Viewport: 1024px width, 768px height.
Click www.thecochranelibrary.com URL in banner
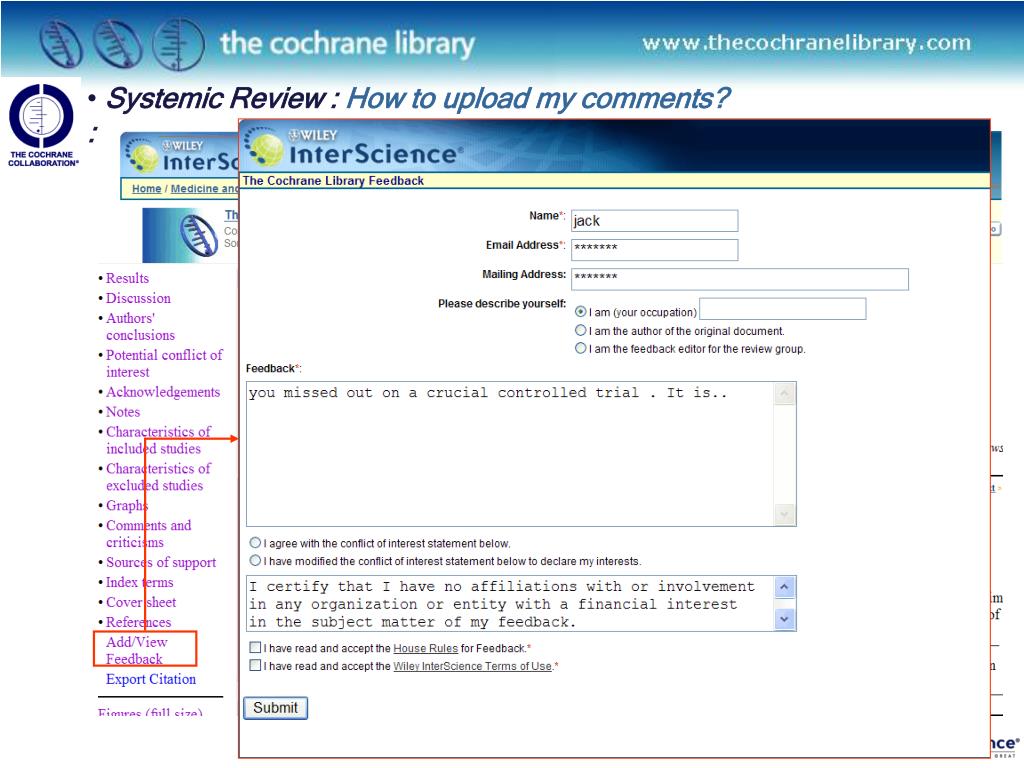(x=807, y=42)
